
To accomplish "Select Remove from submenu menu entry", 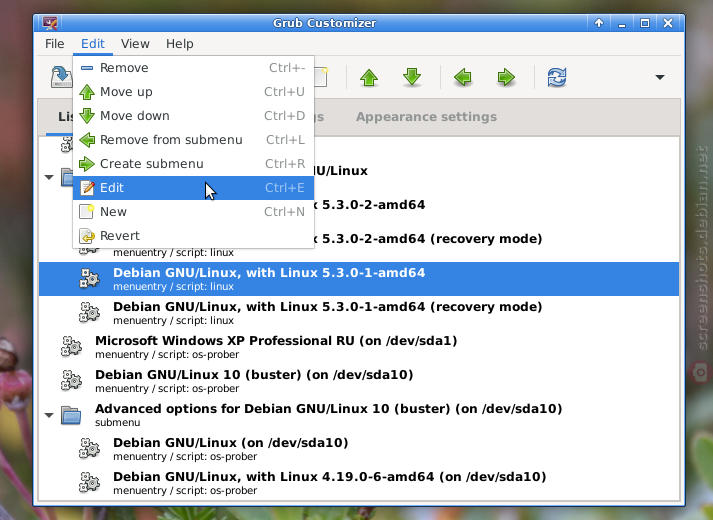I will (193, 140).
